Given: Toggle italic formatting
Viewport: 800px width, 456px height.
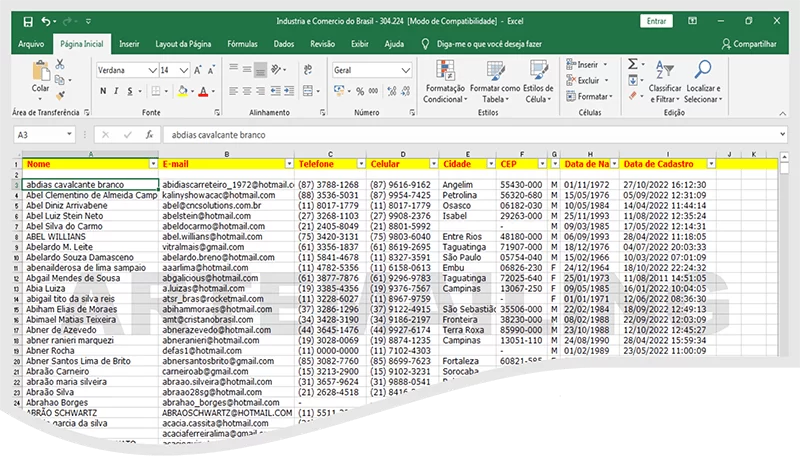Looking at the screenshot, I should point(116,91).
